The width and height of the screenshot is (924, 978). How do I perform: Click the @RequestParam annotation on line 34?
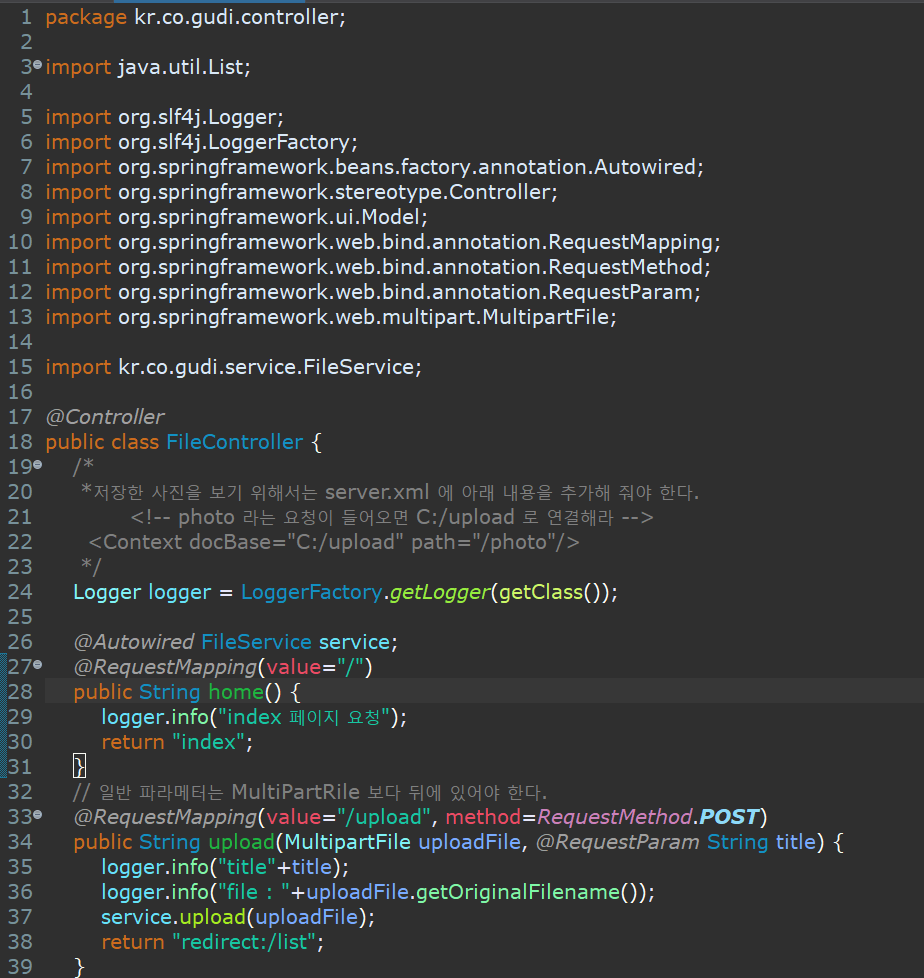point(618,842)
